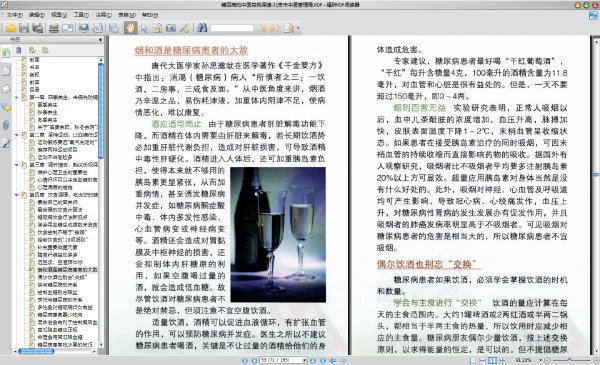Click the zoom in plus button

(x=596, y=360)
